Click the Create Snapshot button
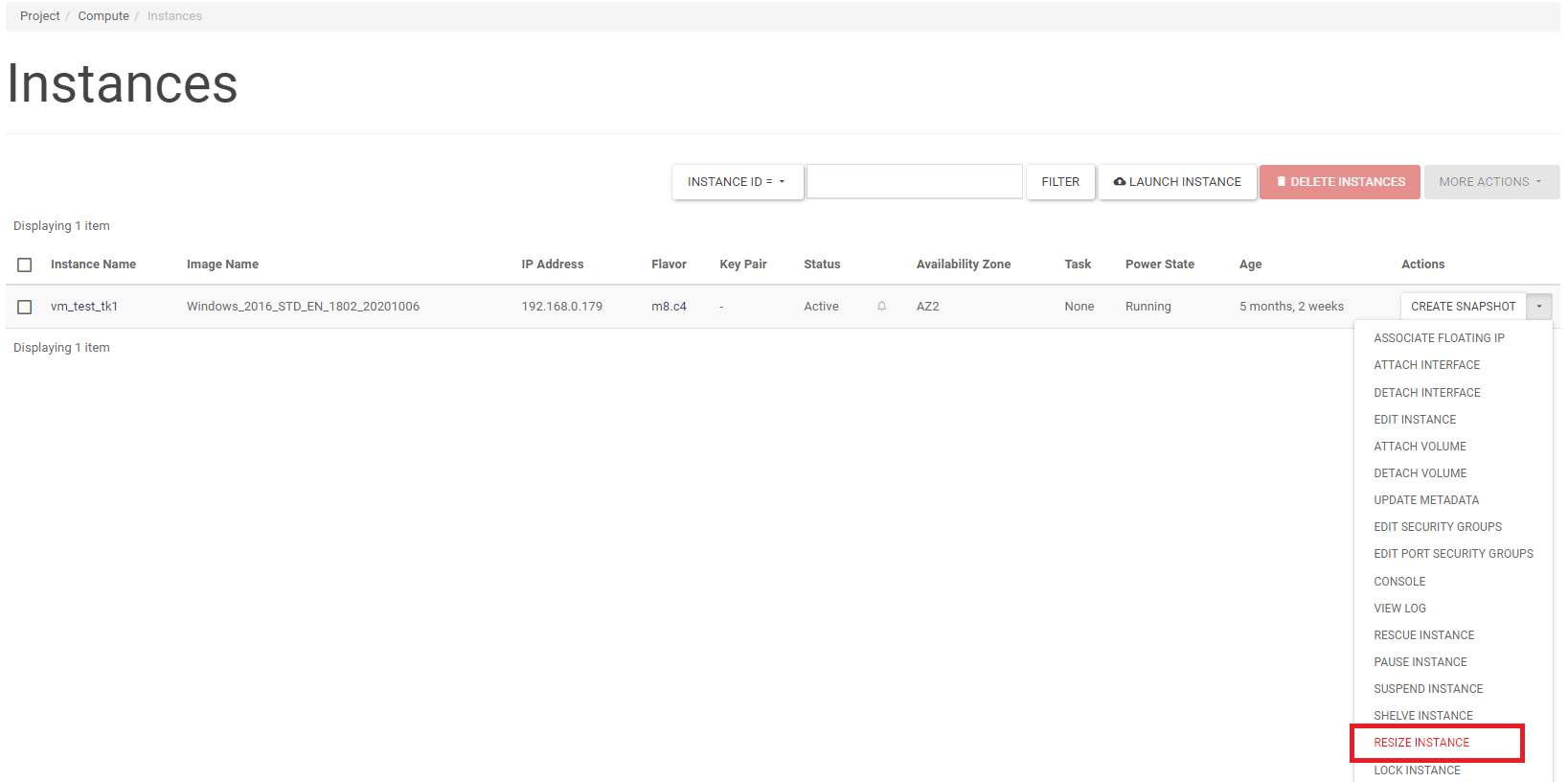The width and height of the screenshot is (1568, 782). [1463, 307]
